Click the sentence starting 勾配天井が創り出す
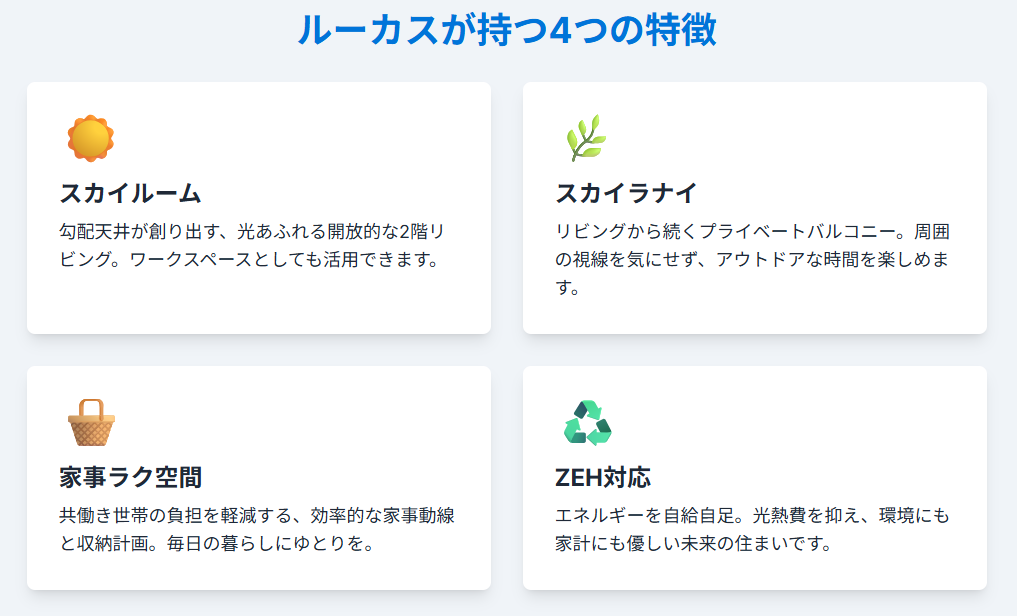Screen dimensions: 1017x616 (x=240, y=232)
